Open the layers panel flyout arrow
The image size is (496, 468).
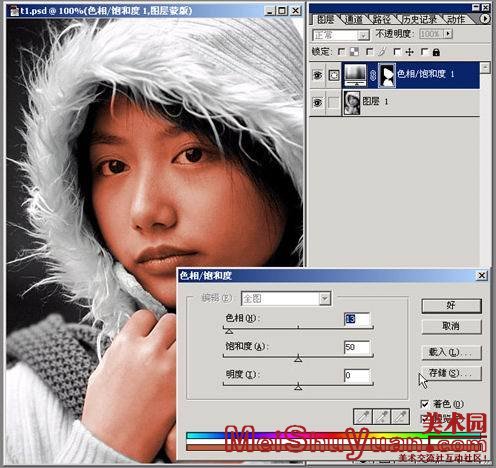(x=485, y=19)
